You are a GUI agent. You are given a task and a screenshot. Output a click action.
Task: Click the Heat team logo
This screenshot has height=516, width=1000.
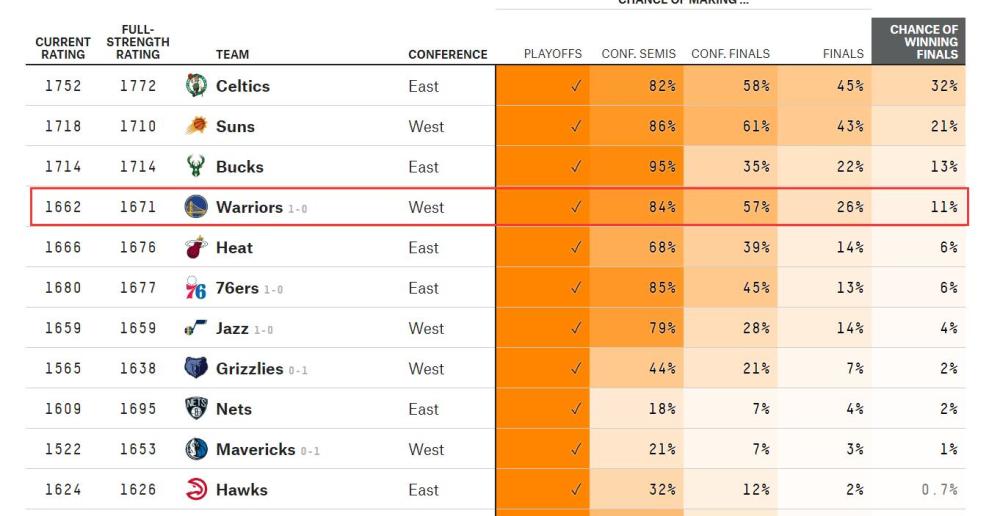(x=196, y=248)
